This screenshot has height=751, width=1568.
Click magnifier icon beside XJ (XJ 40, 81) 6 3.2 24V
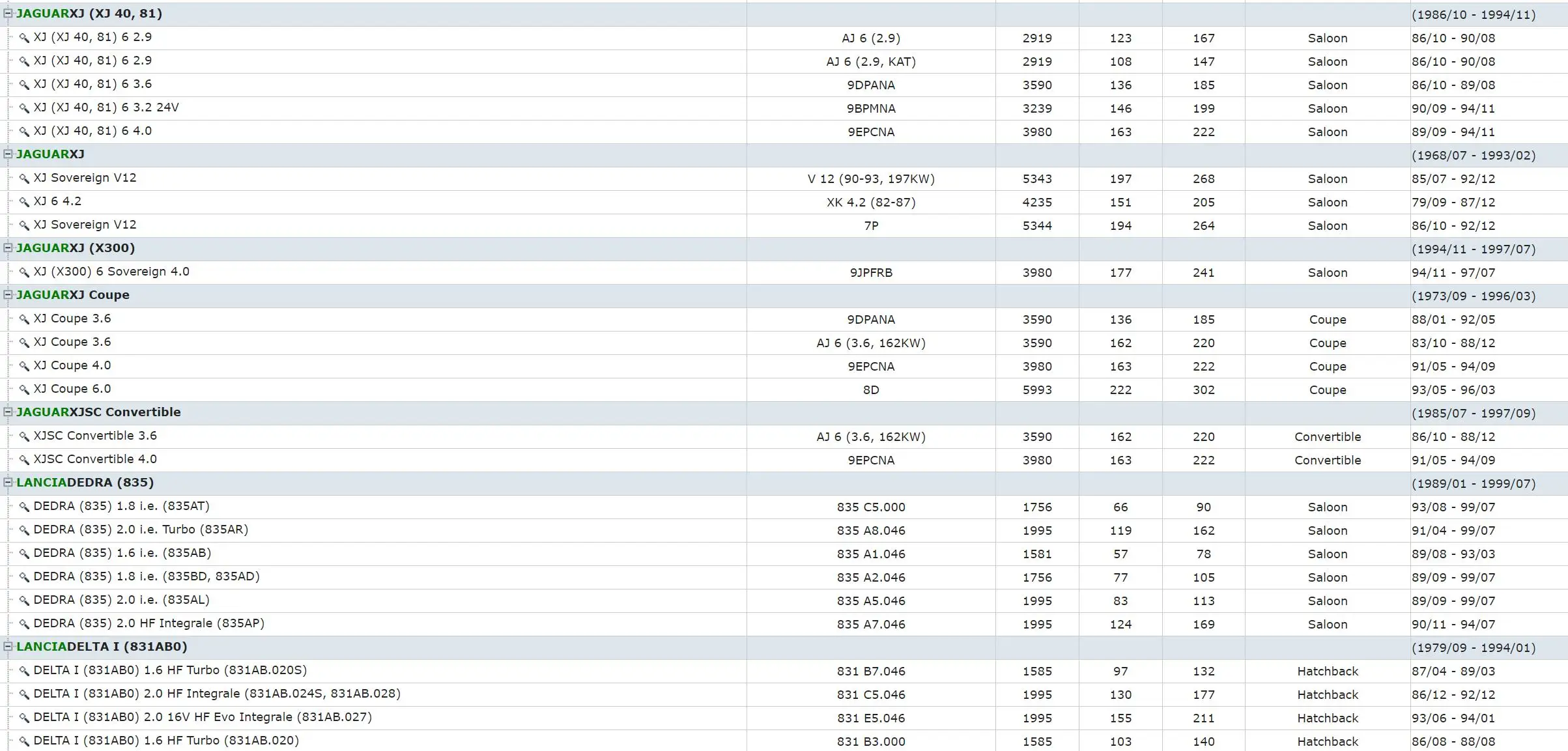point(24,108)
